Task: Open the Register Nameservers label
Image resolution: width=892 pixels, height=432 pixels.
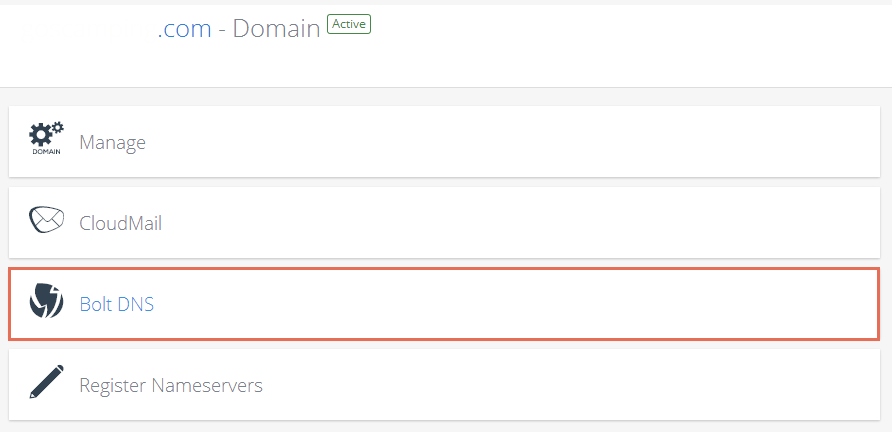Action: (171, 385)
